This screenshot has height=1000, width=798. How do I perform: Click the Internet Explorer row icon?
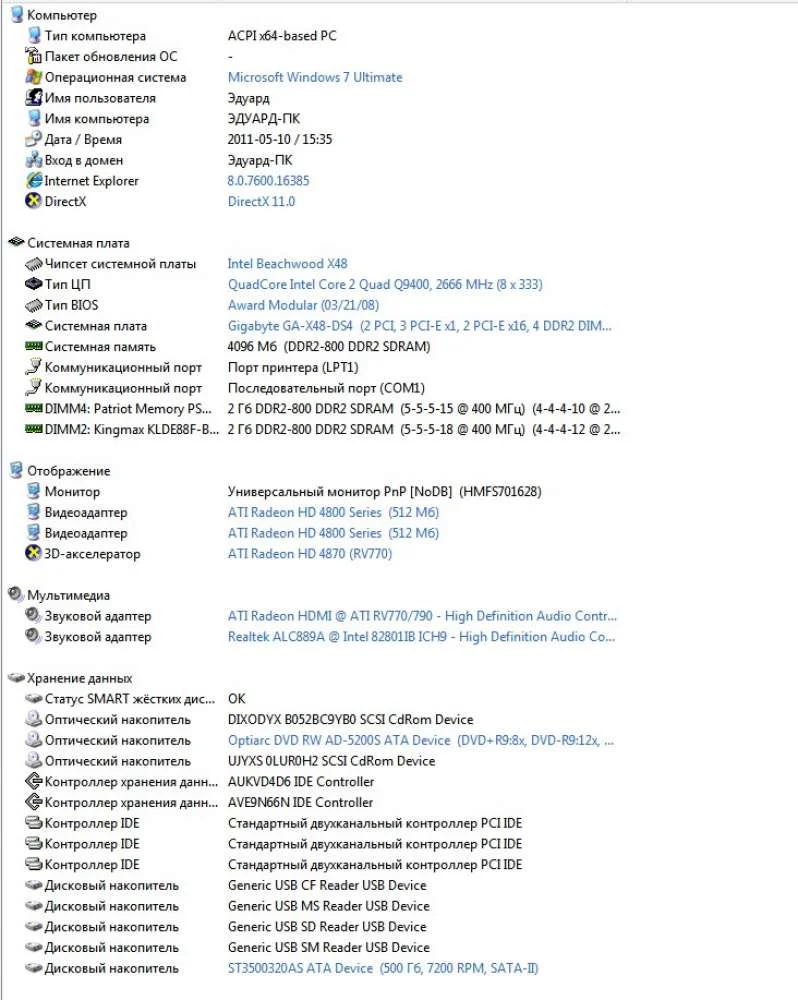click(x=34, y=180)
